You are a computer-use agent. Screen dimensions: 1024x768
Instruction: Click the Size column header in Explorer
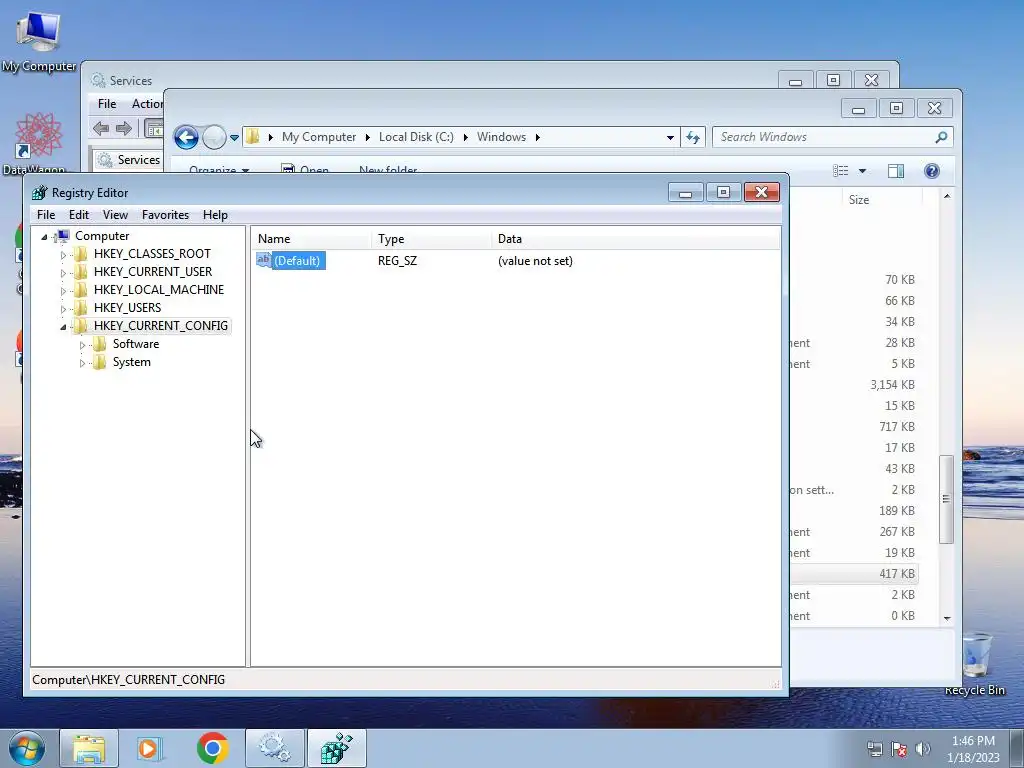tap(859, 200)
